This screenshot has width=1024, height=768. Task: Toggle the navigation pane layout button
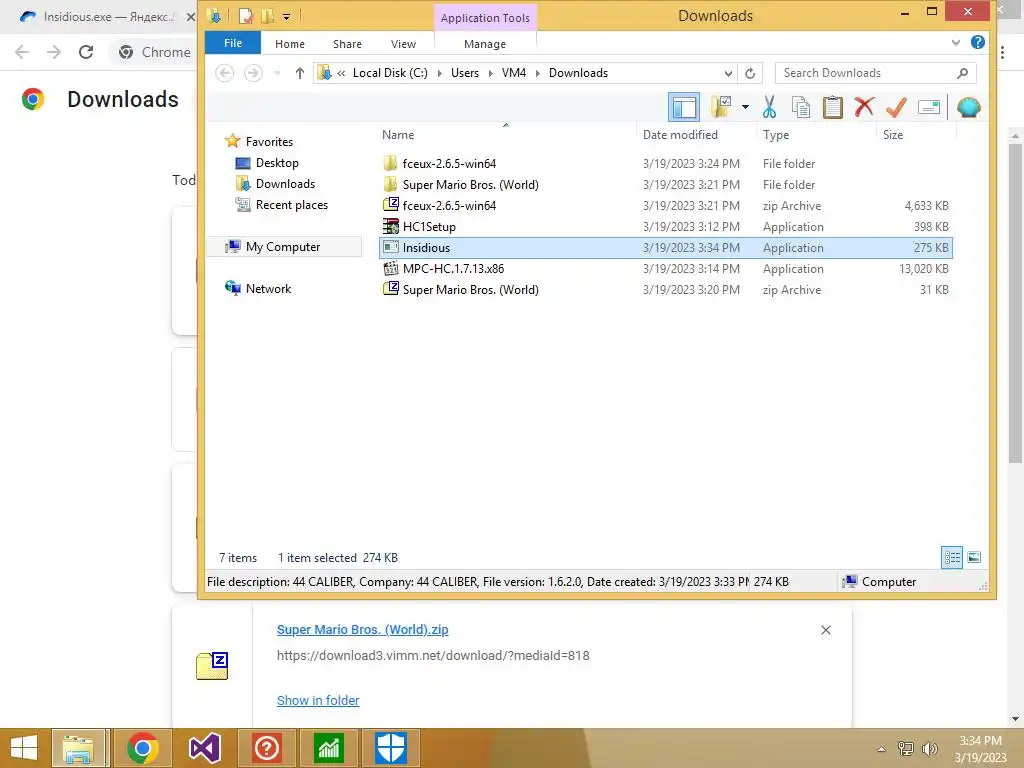tap(684, 107)
